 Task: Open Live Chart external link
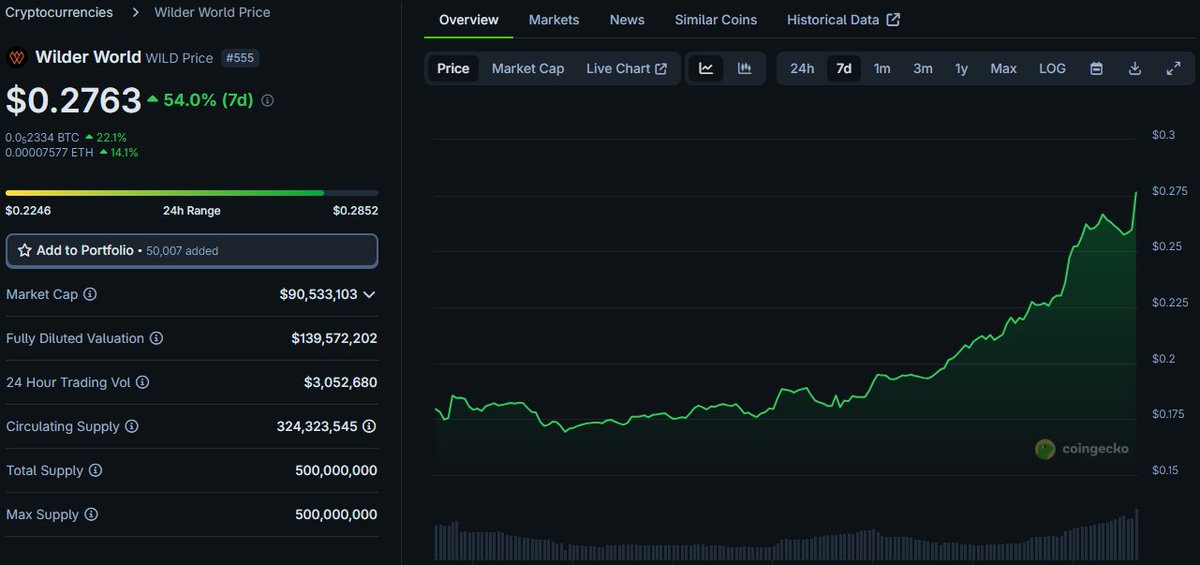[627, 68]
